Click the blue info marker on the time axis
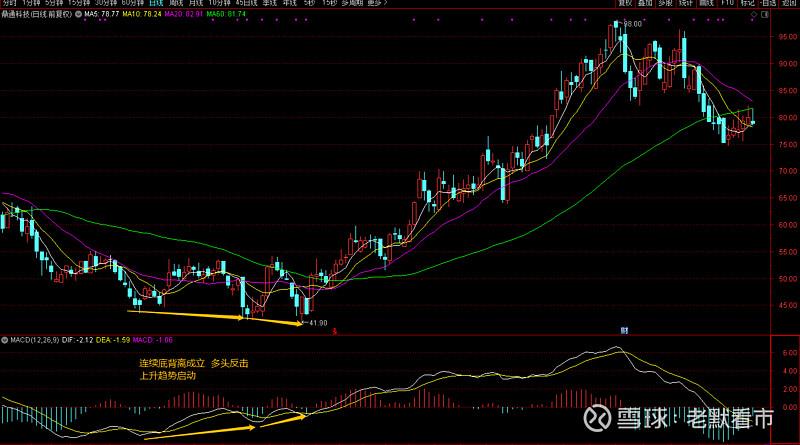The height and width of the screenshot is (445, 800). click(623, 328)
